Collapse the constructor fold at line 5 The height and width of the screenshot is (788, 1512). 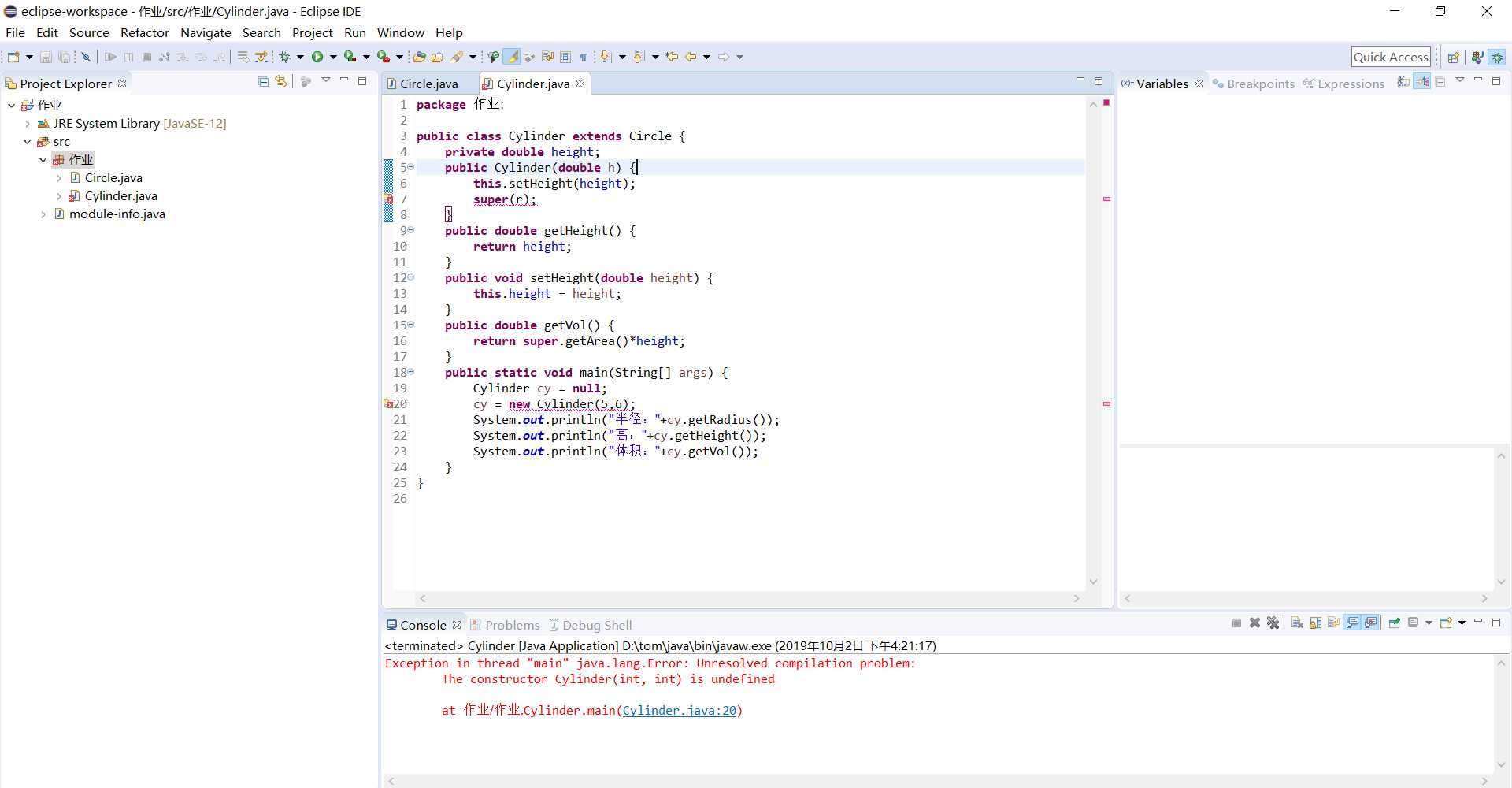click(x=410, y=167)
